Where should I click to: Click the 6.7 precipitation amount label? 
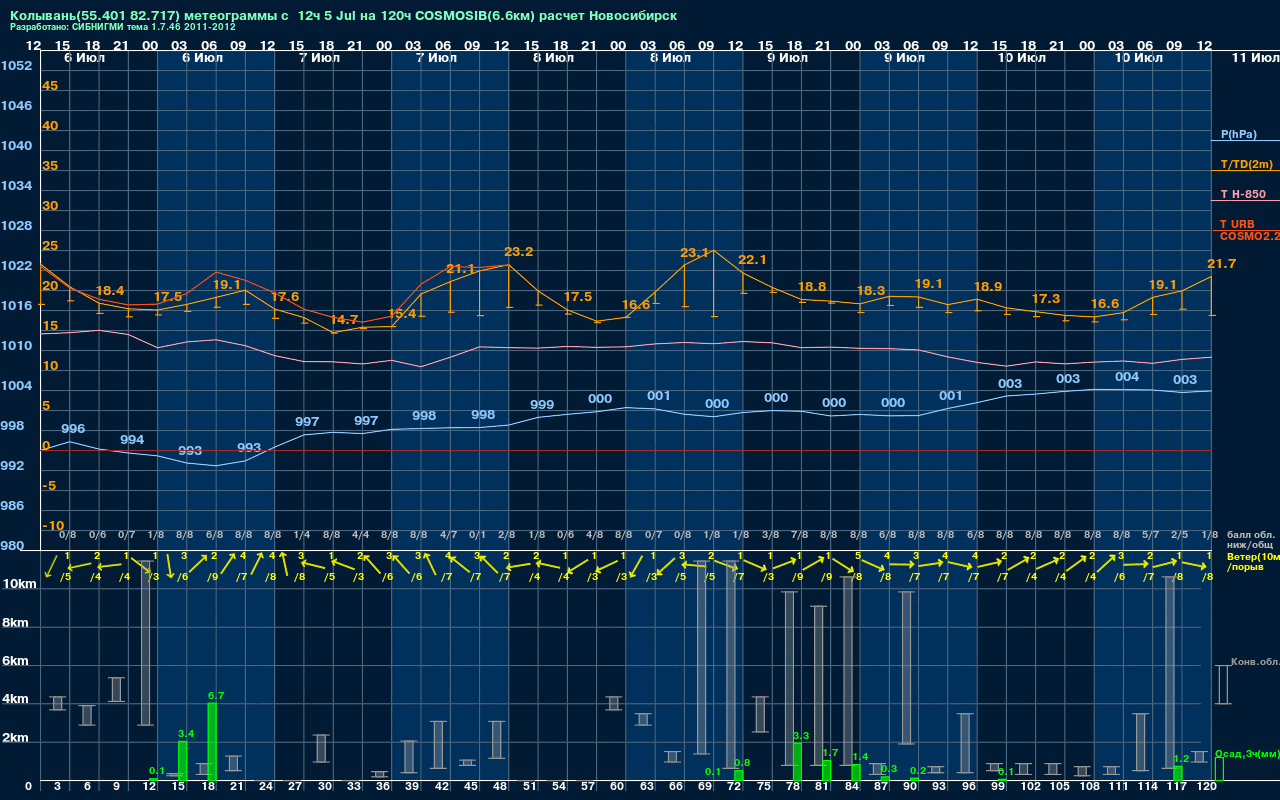[215, 695]
